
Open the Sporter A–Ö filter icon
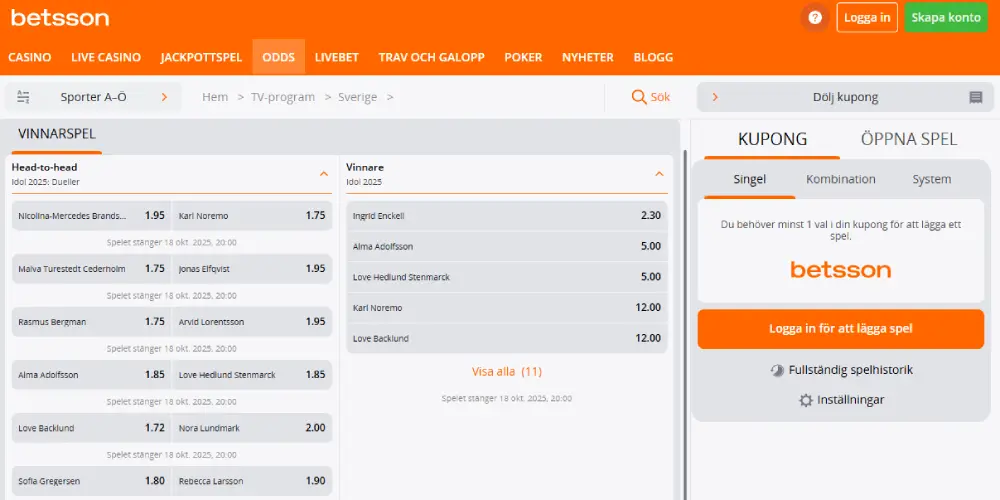tap(23, 97)
